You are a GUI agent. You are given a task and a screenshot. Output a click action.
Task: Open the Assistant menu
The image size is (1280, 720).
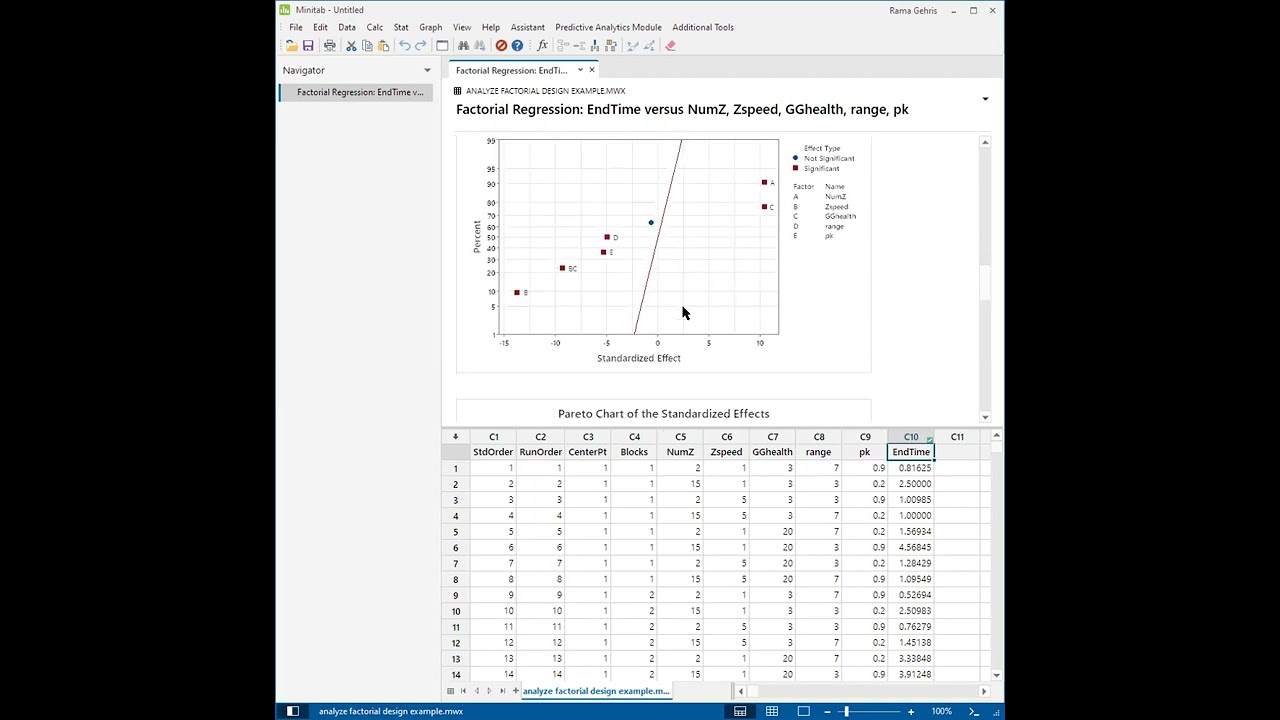coord(528,27)
